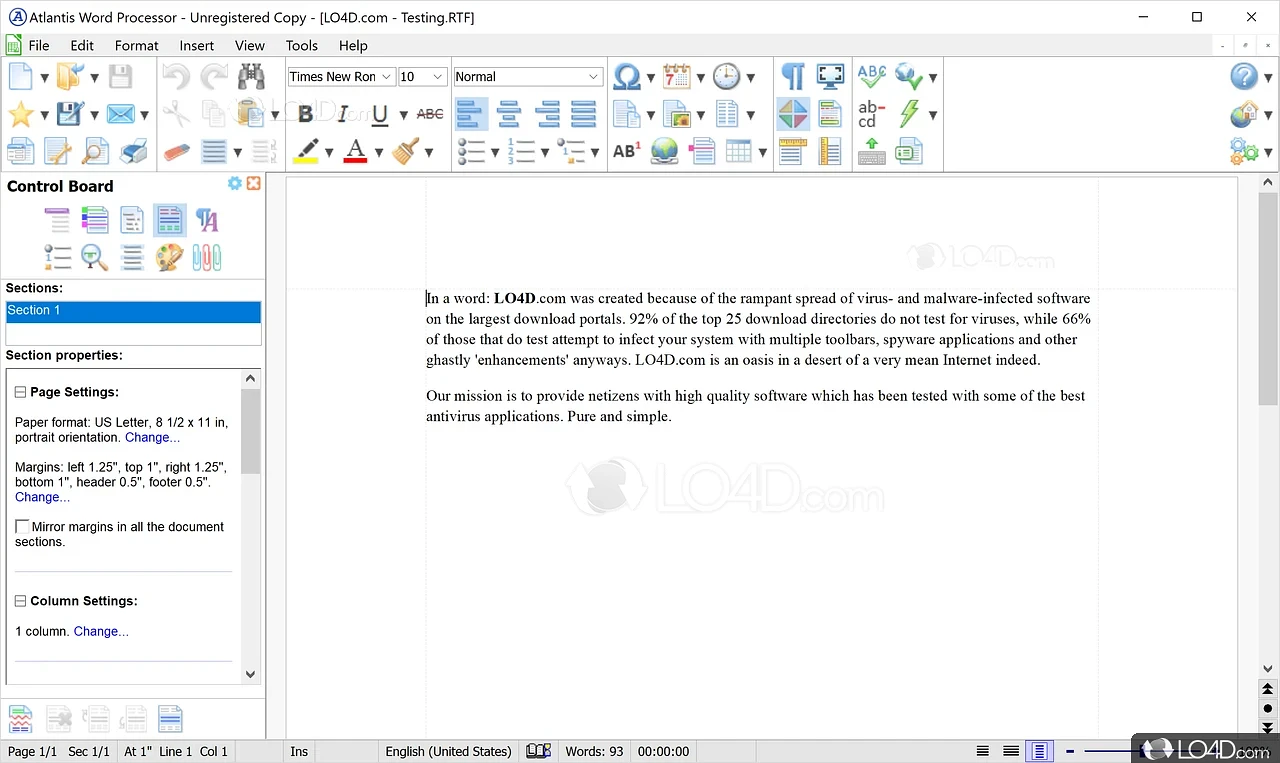Click Change link under Column Settings
The width and height of the screenshot is (1280, 763).
point(100,631)
